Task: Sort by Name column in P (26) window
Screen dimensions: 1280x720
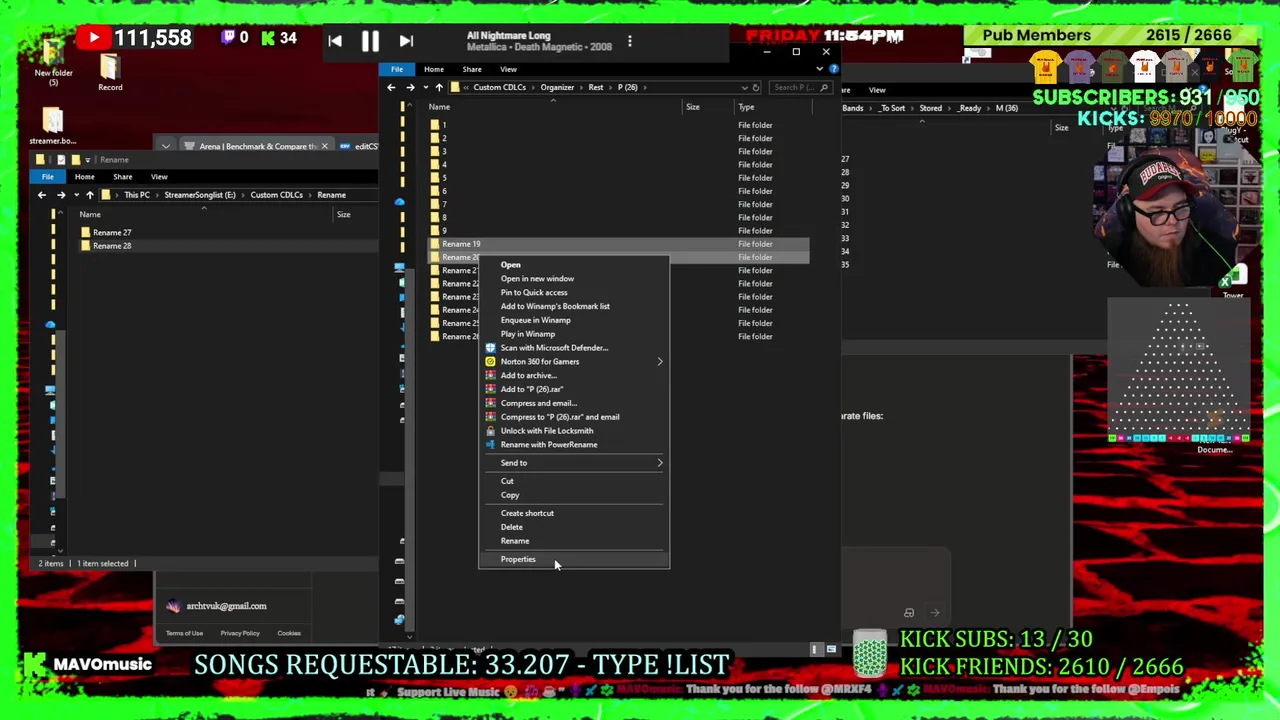Action: coord(439,107)
